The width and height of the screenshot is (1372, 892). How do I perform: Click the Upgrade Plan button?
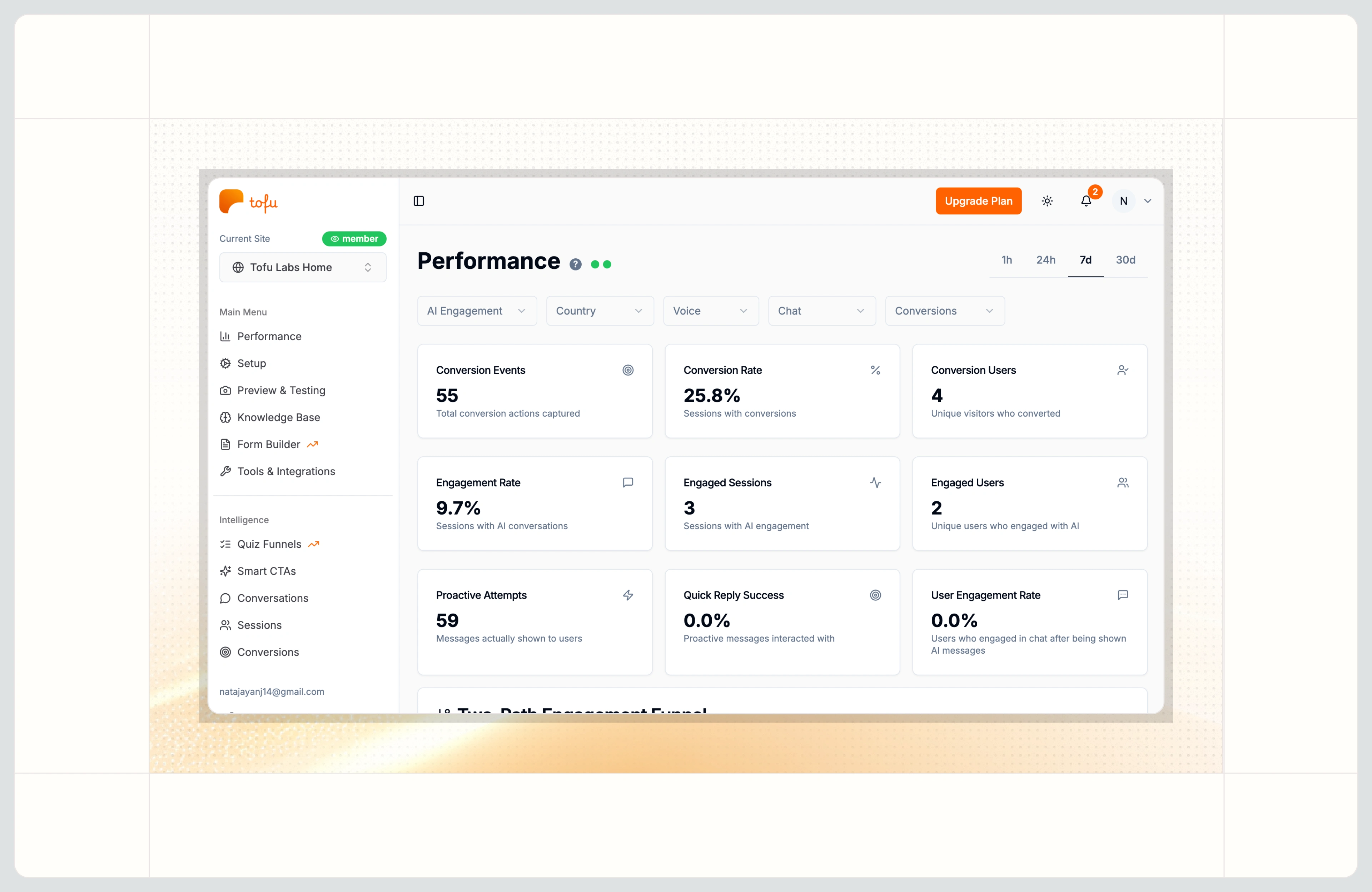click(x=978, y=200)
